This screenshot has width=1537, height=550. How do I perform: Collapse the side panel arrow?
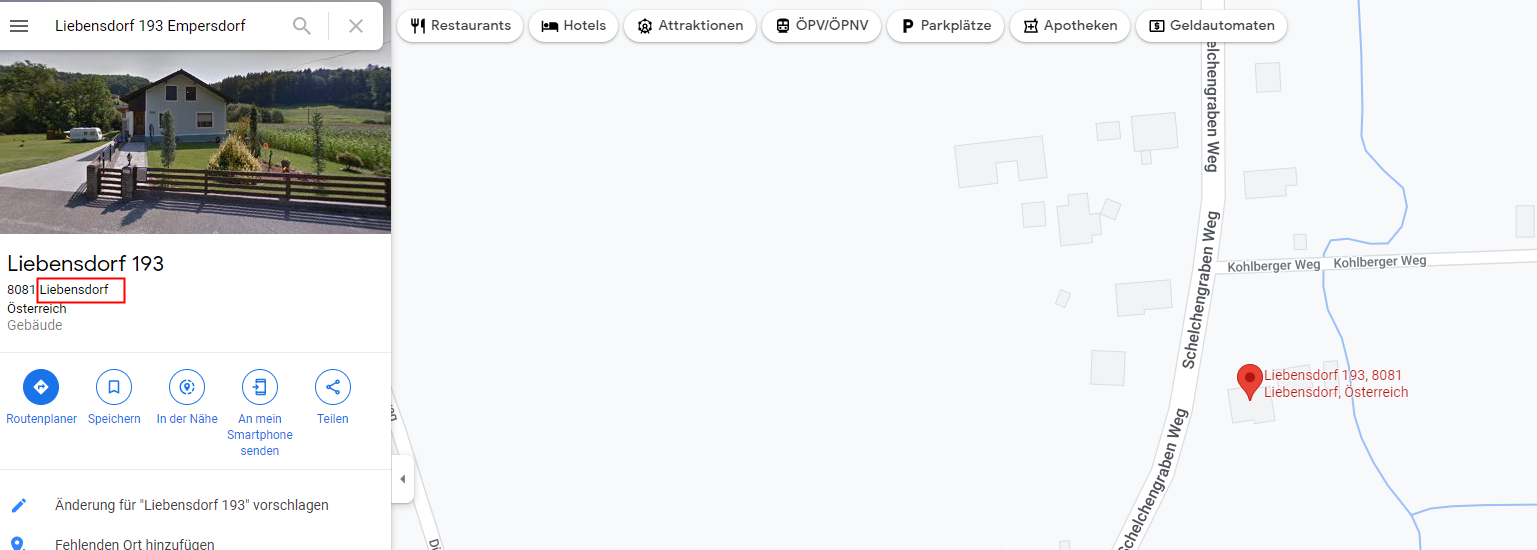coord(402,479)
